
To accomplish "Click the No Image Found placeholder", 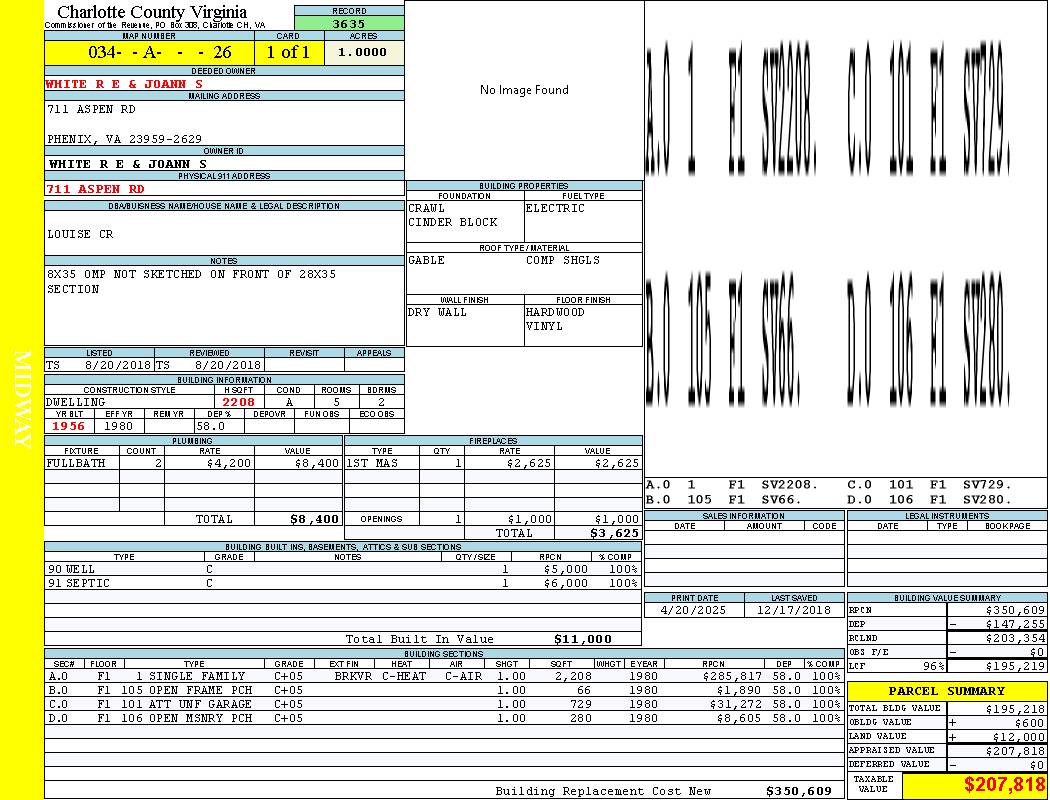I will [524, 90].
